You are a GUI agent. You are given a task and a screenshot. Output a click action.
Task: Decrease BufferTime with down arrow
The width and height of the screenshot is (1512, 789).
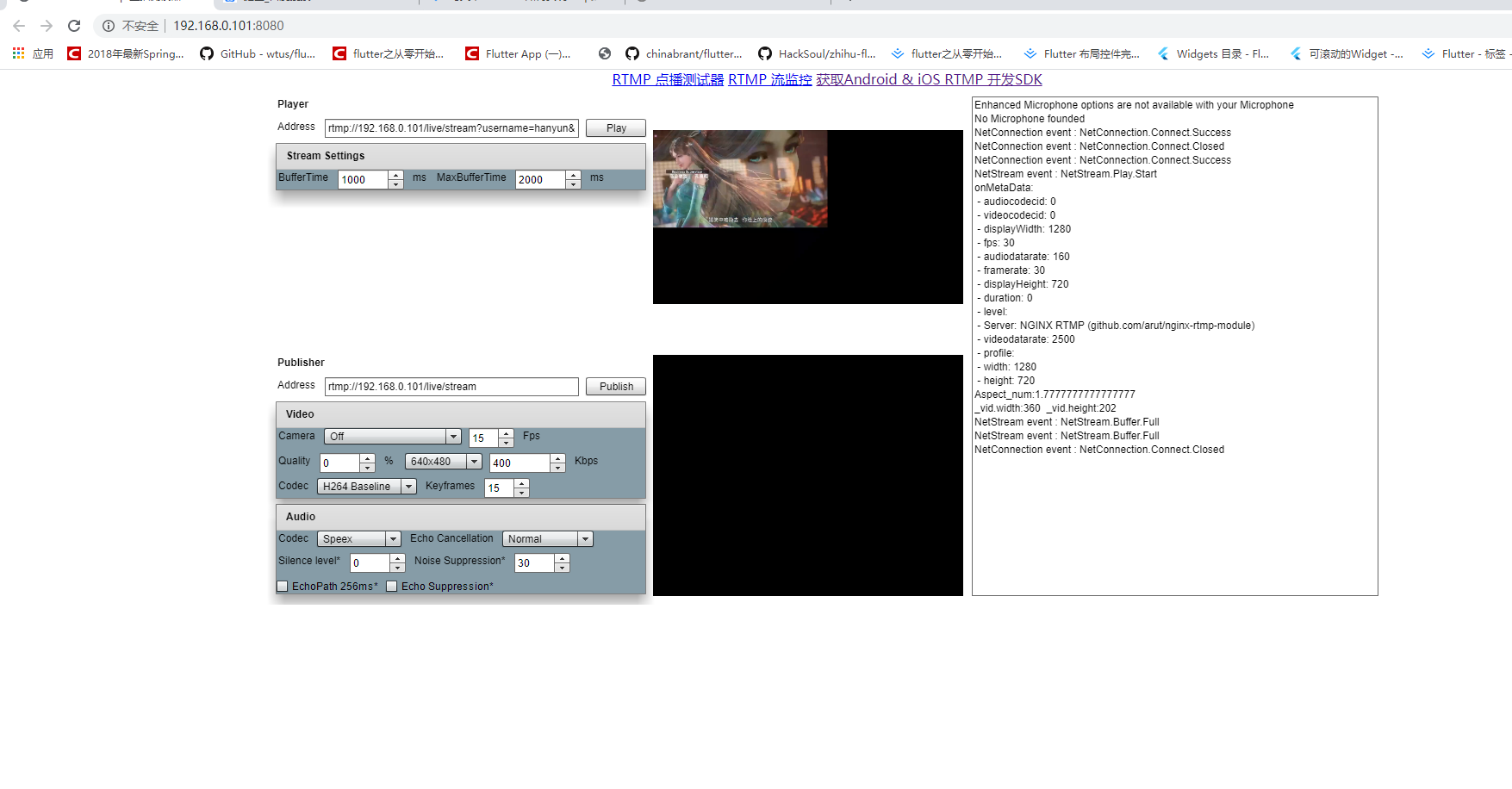tap(396, 184)
